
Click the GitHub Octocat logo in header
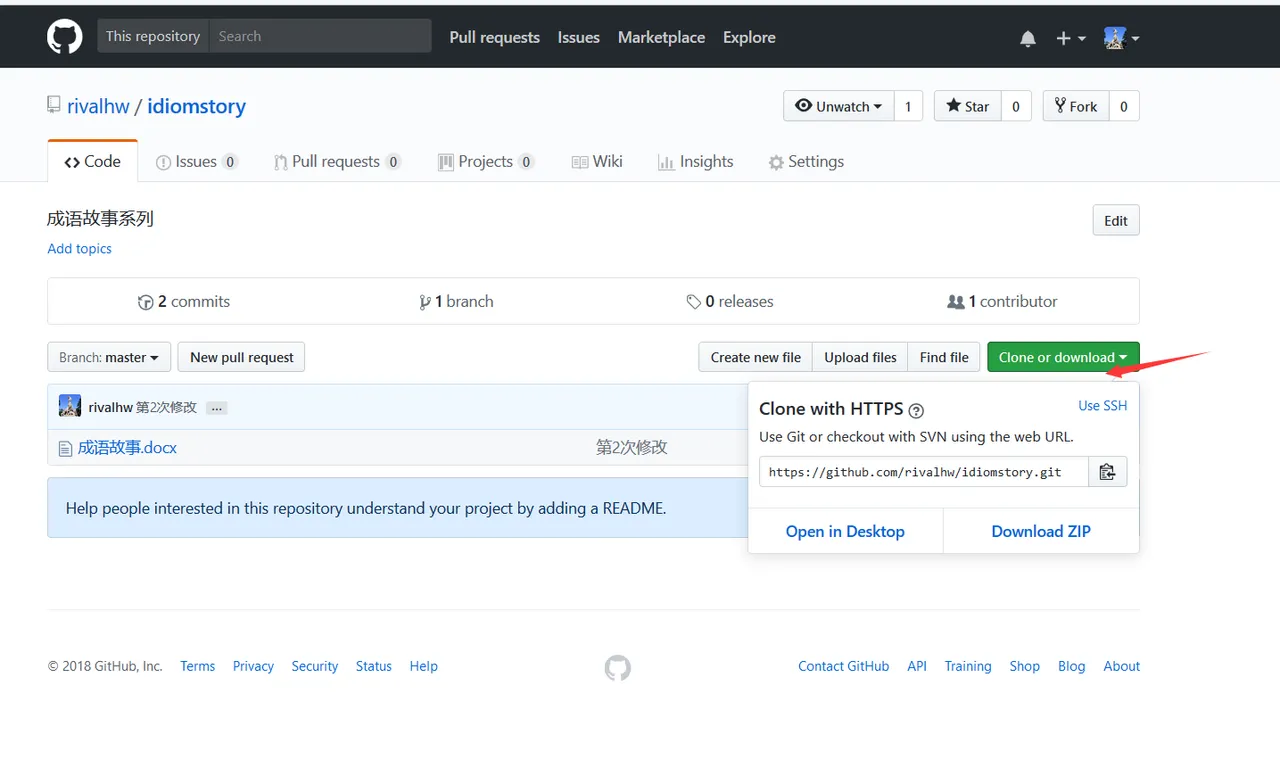[65, 37]
